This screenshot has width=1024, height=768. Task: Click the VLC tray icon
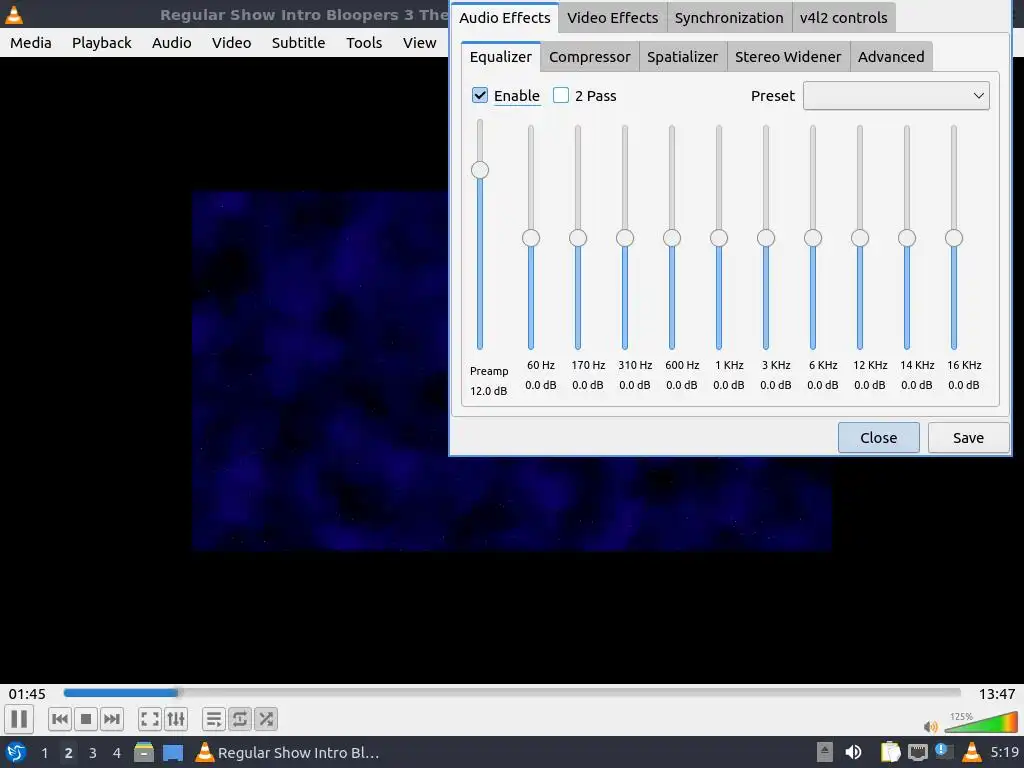972,752
